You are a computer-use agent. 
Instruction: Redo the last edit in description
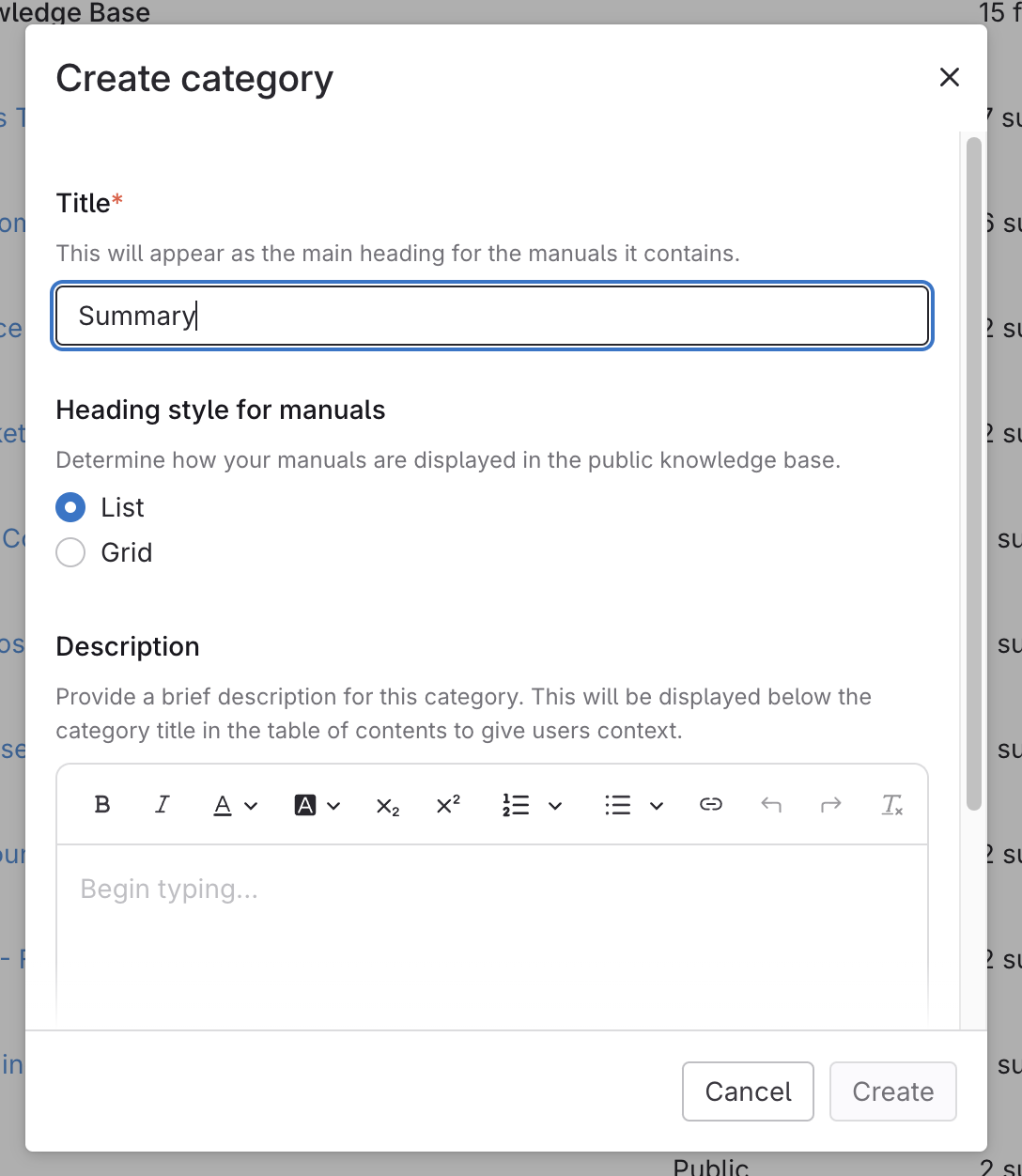tap(831, 805)
